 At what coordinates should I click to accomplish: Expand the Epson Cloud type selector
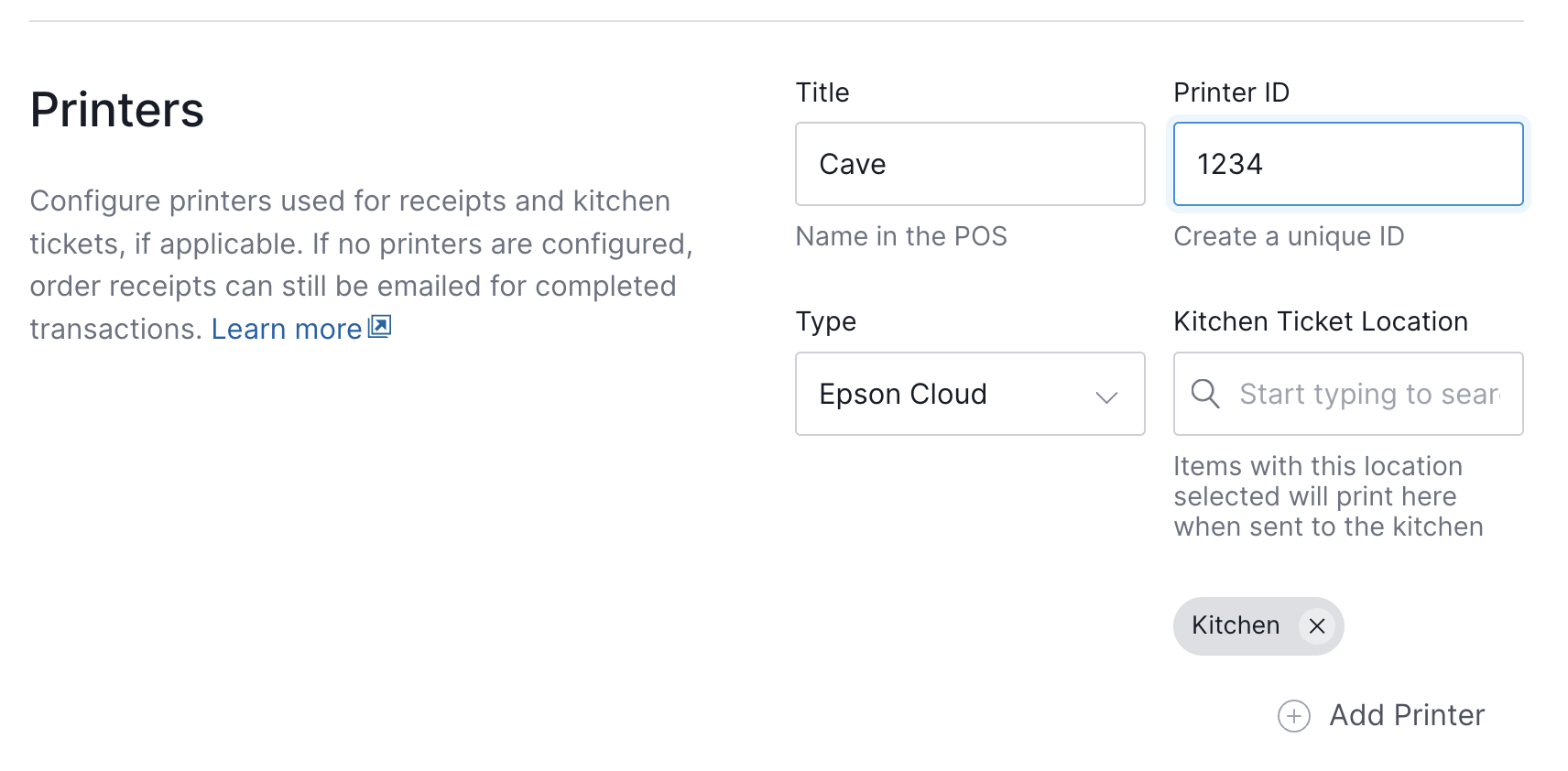tap(969, 394)
